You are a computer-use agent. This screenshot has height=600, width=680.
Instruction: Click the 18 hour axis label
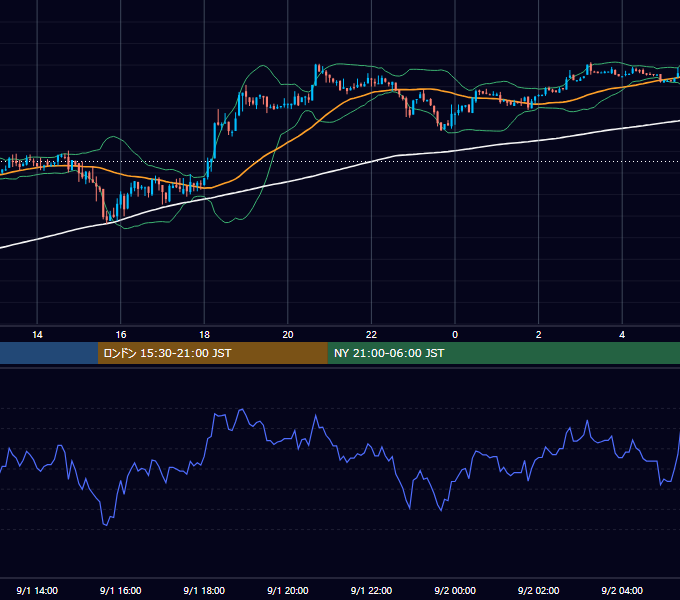click(204, 335)
